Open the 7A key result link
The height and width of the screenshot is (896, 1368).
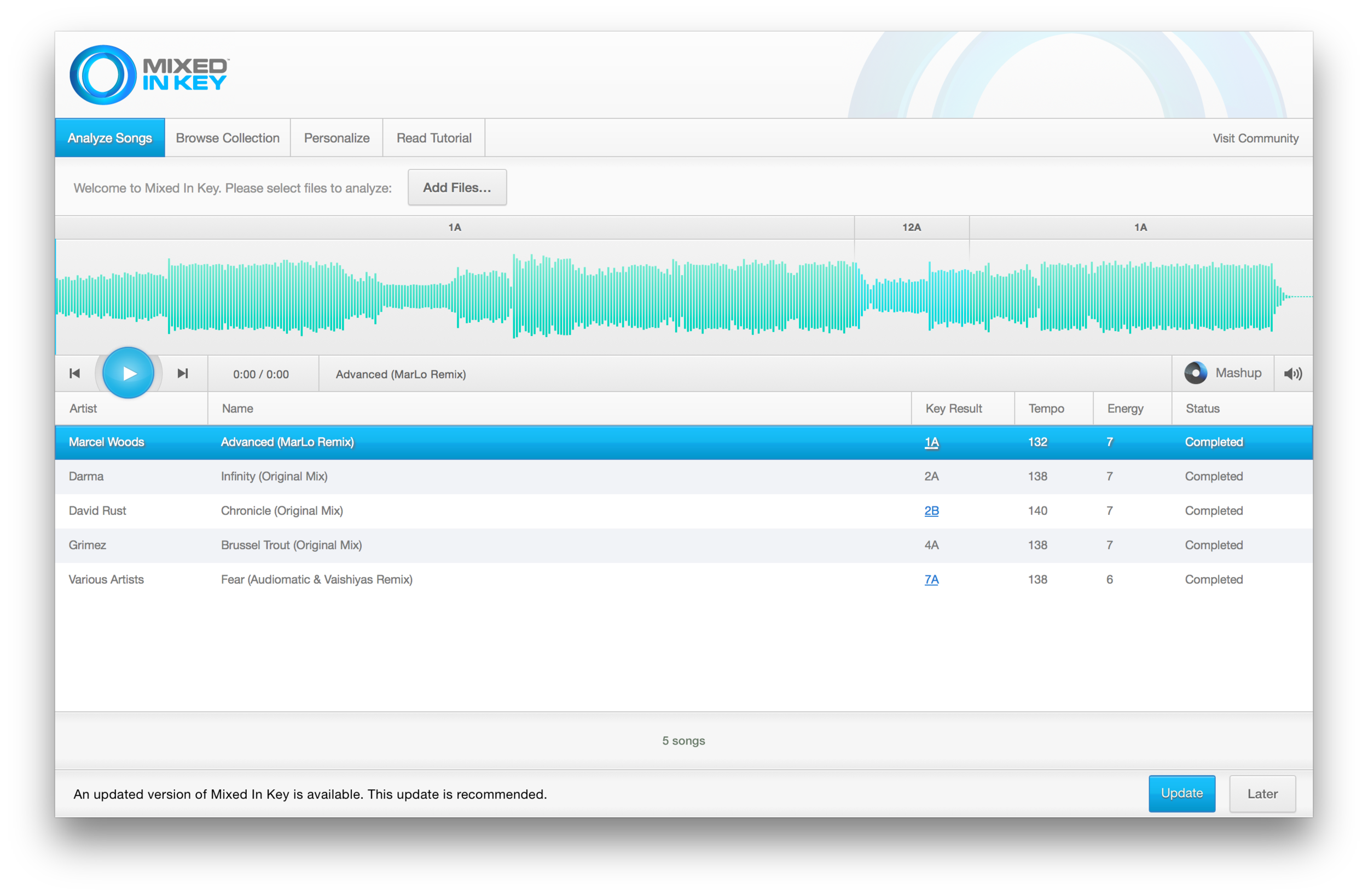[931, 580]
